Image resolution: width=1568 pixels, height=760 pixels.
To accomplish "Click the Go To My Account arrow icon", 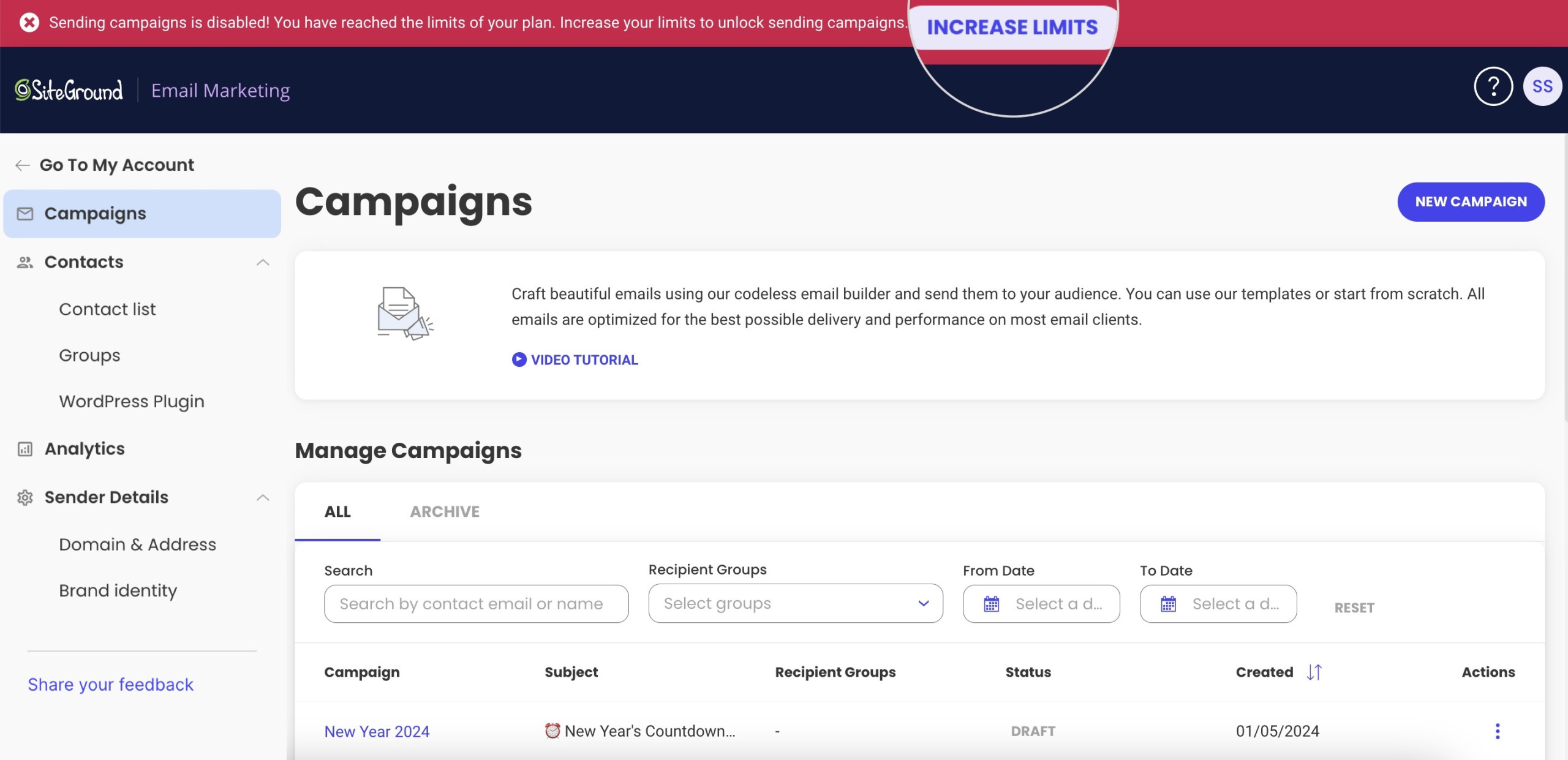I will (22, 163).
